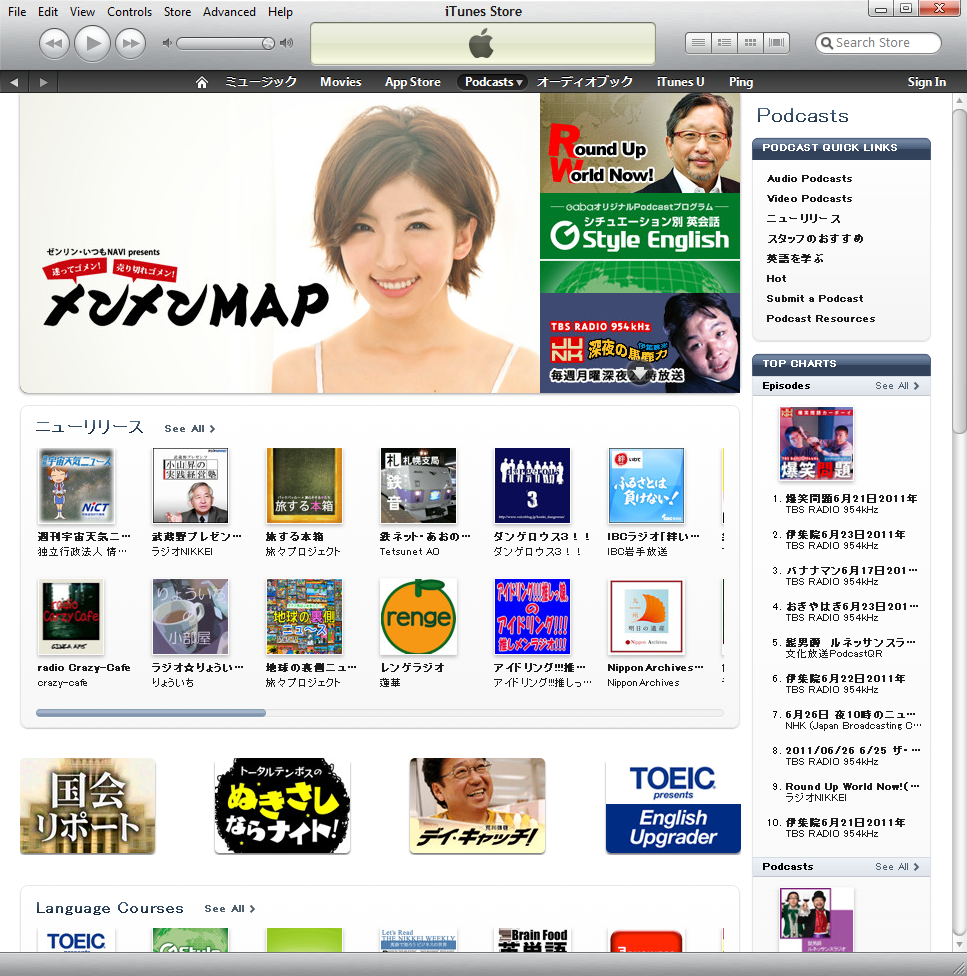Open the radio Crazy-Cafe artwork
Screen dimensions: 967x976
coord(71,617)
